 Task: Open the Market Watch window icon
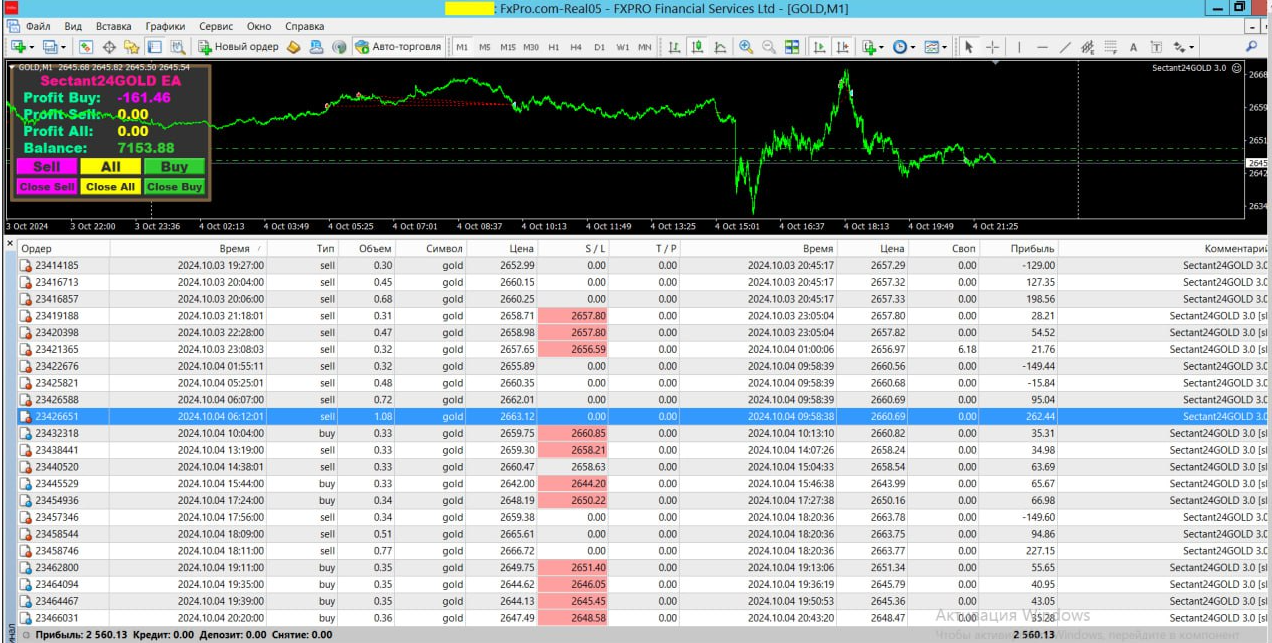pos(86,47)
